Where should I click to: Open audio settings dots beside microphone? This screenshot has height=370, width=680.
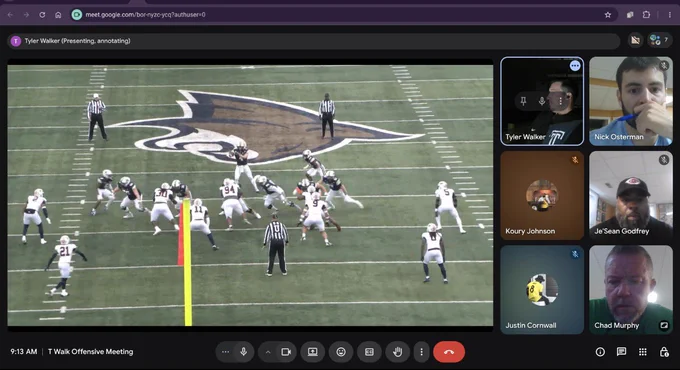tap(225, 352)
